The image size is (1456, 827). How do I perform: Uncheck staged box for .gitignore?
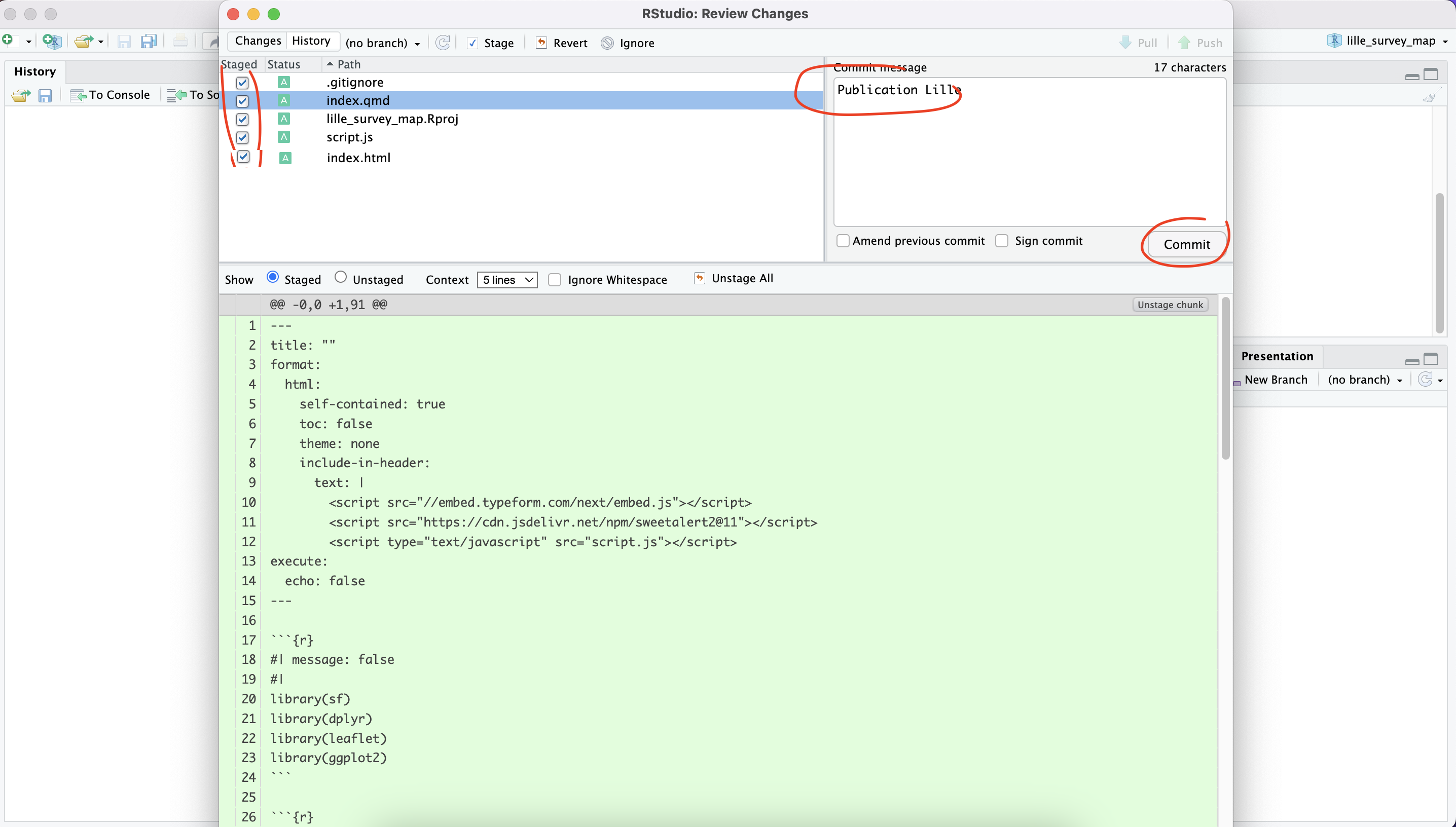(242, 83)
